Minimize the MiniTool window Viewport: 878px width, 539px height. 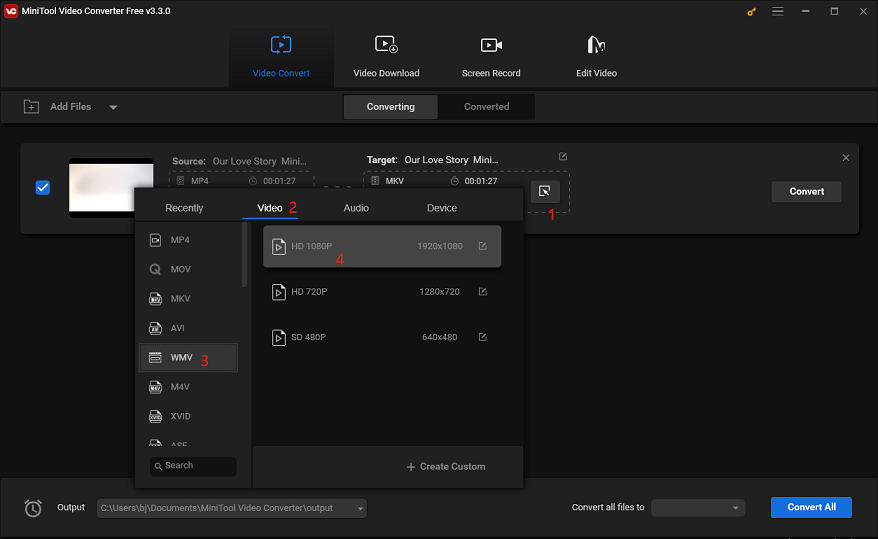coord(805,11)
